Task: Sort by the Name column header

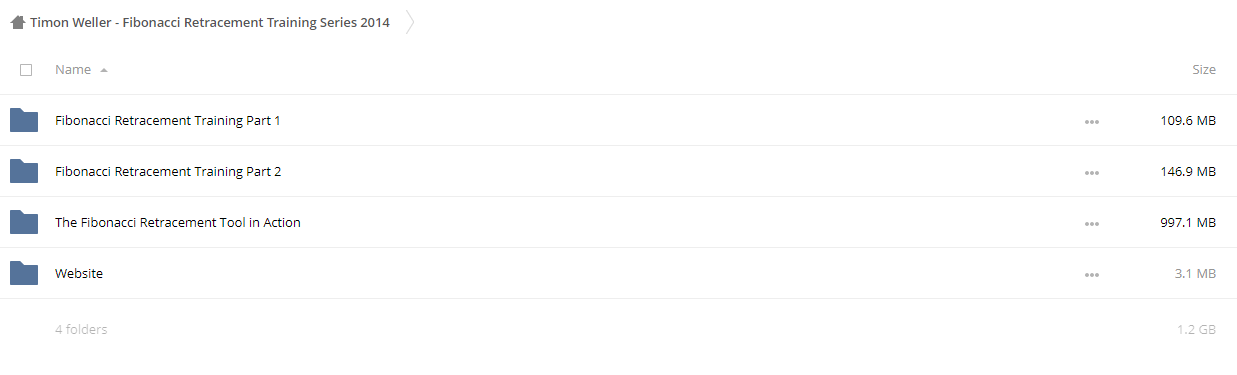Action: click(73, 70)
